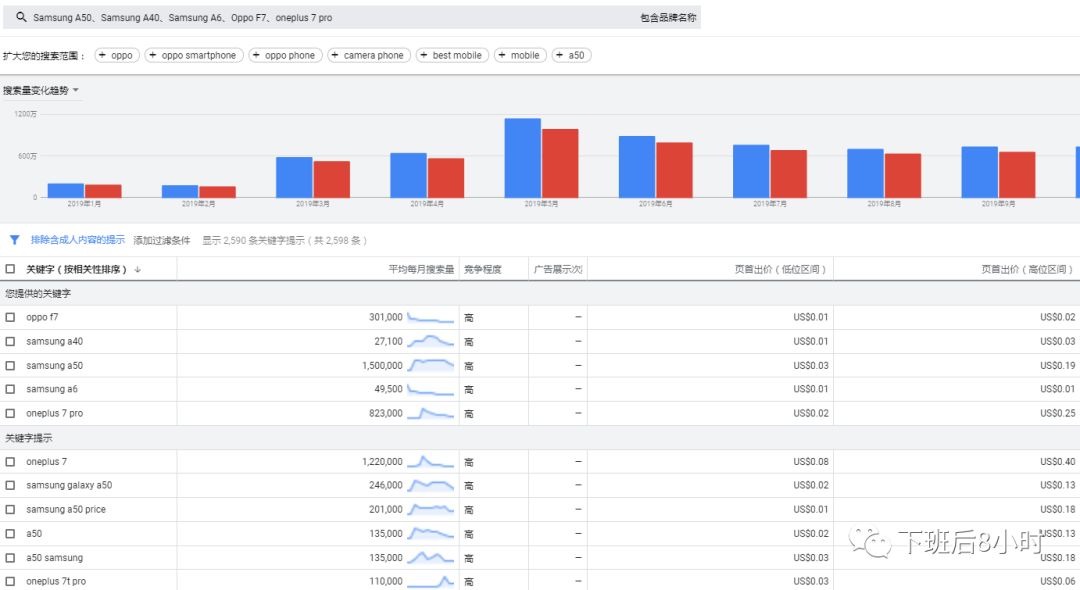Check the a50 row checkbox
The height and width of the screenshot is (590, 1080).
pos(10,534)
